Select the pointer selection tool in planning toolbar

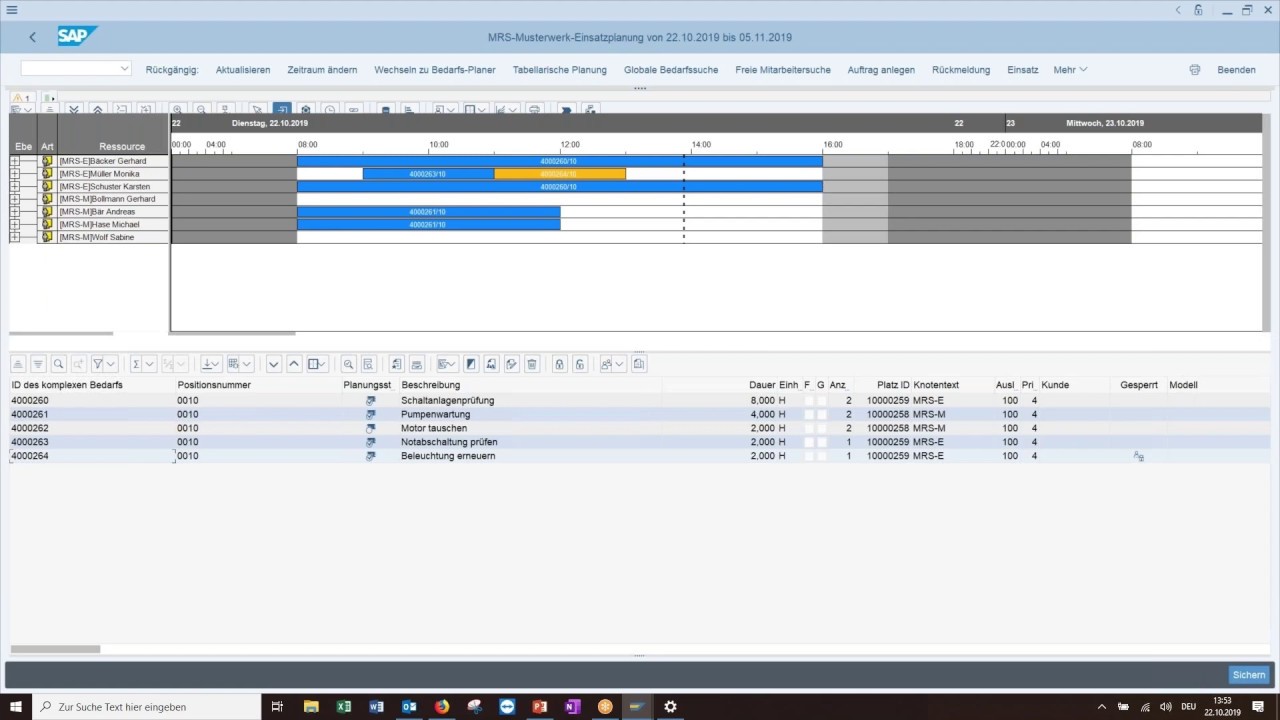click(257, 110)
